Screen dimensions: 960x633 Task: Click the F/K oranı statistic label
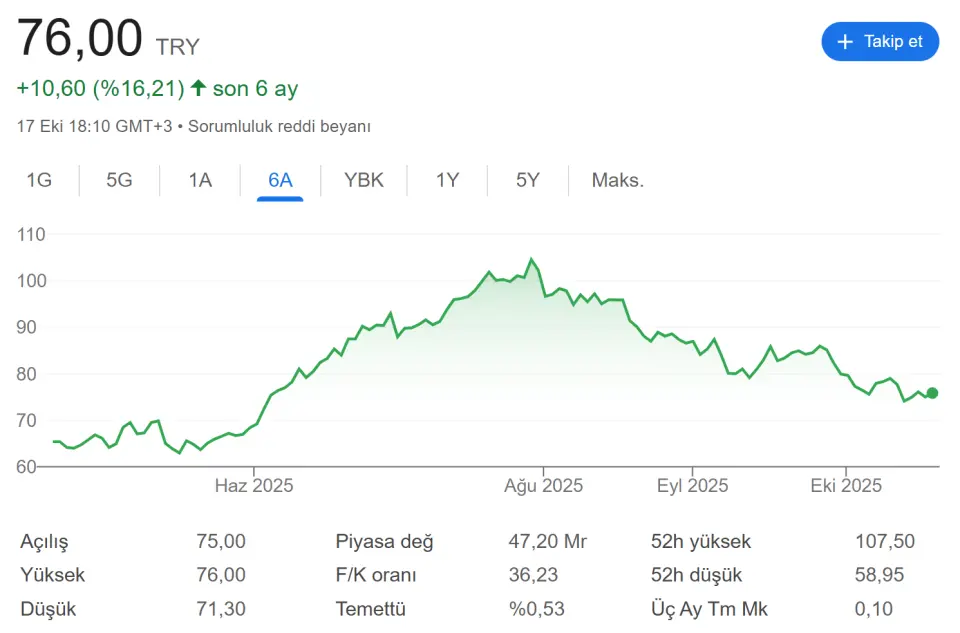point(376,575)
